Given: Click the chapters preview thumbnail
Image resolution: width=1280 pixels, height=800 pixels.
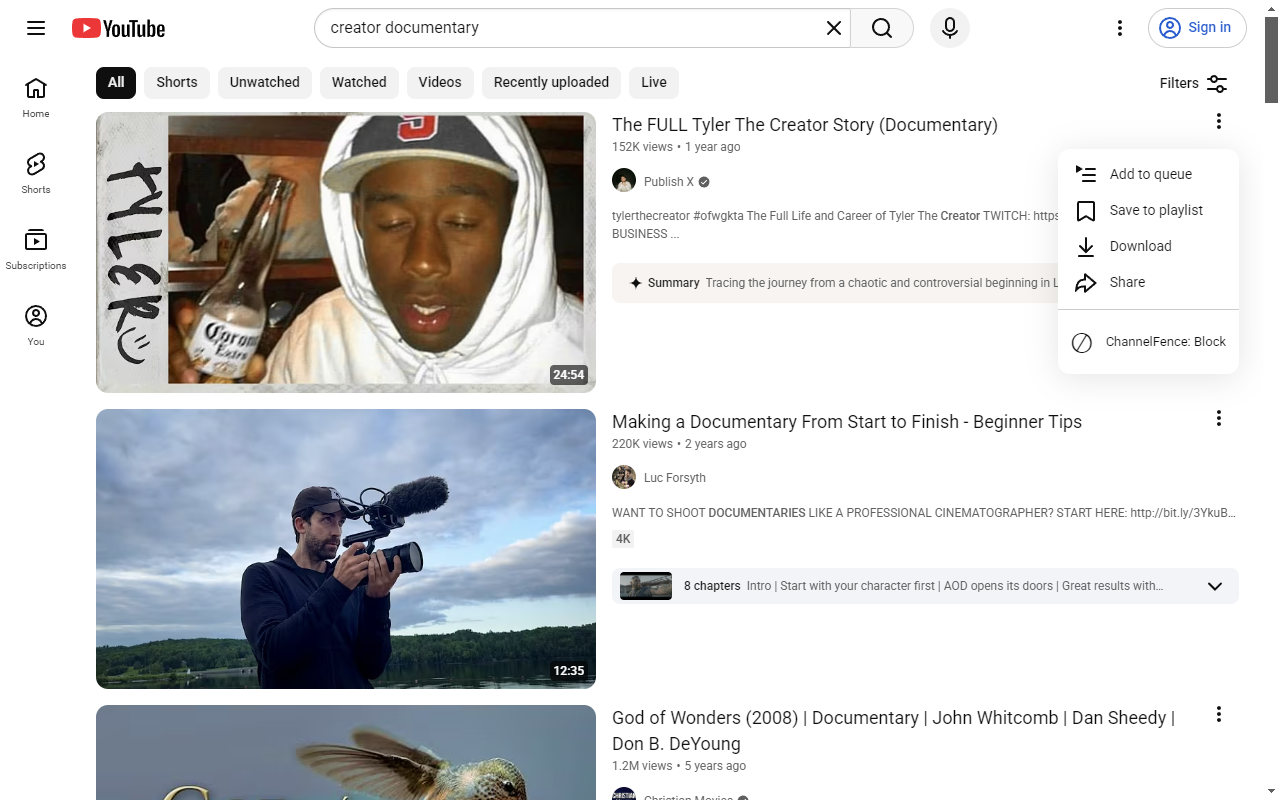Looking at the screenshot, I should click(646, 586).
